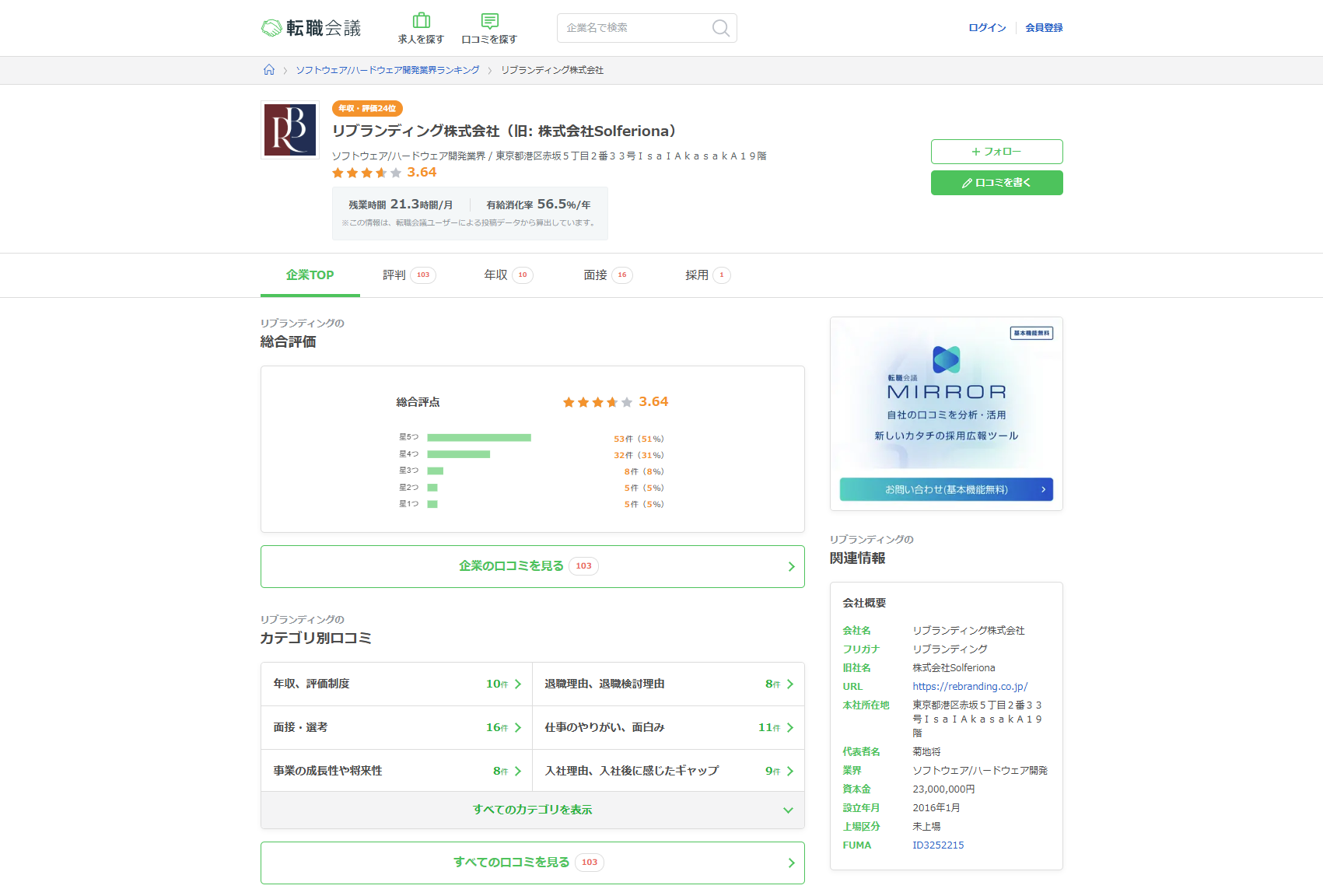The image size is (1323, 896).
Task: Open 口コミを探す speech bubble icon
Action: 489,21
